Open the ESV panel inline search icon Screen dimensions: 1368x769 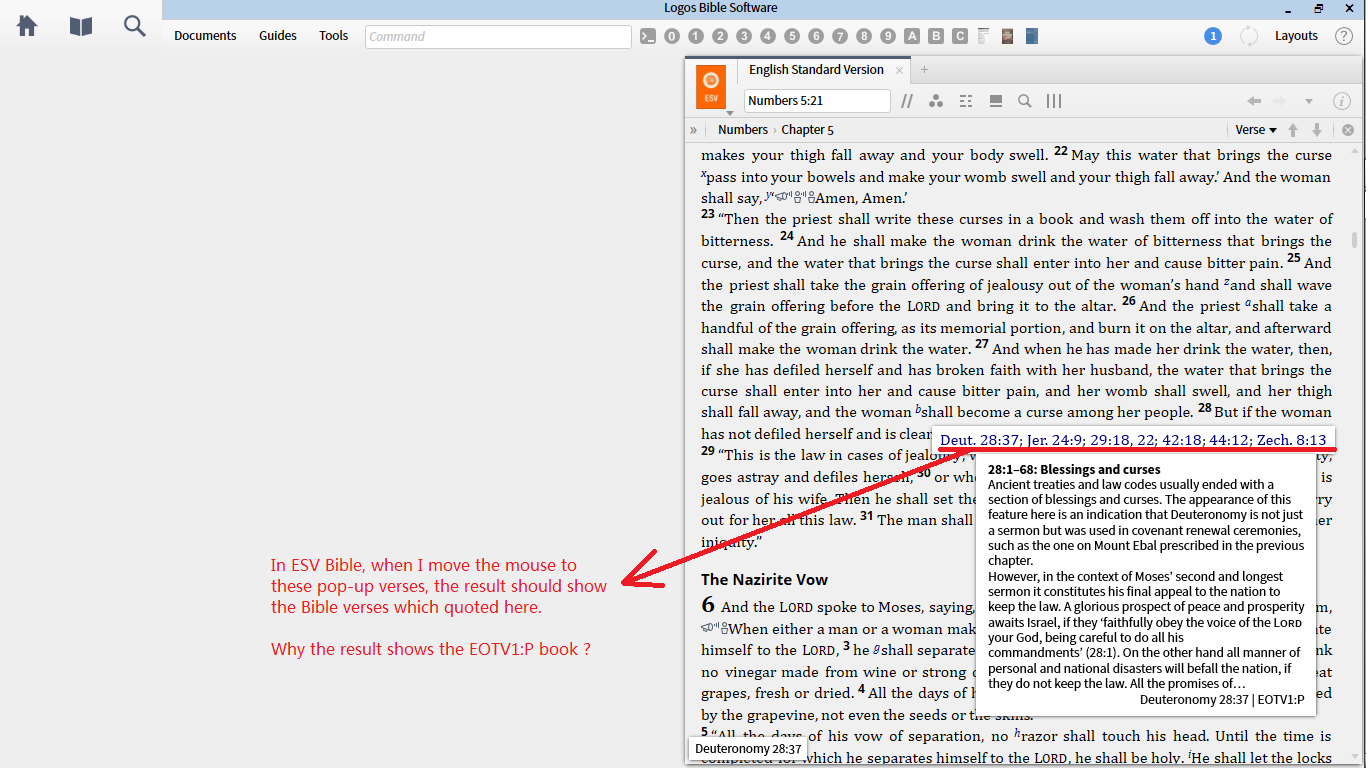1025,101
